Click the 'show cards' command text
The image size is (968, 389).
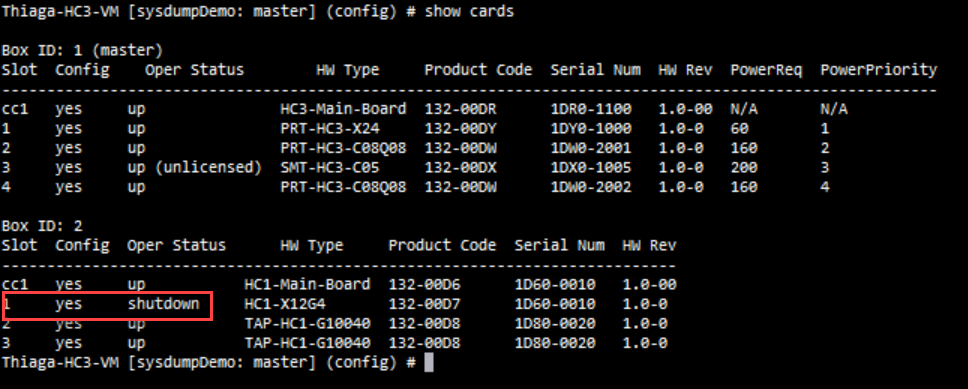(x=469, y=12)
